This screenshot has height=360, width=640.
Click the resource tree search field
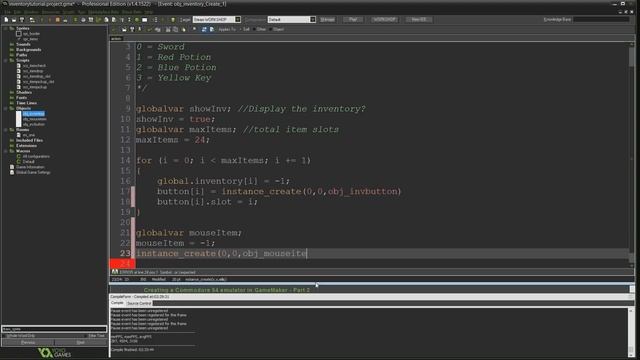click(x=54, y=329)
